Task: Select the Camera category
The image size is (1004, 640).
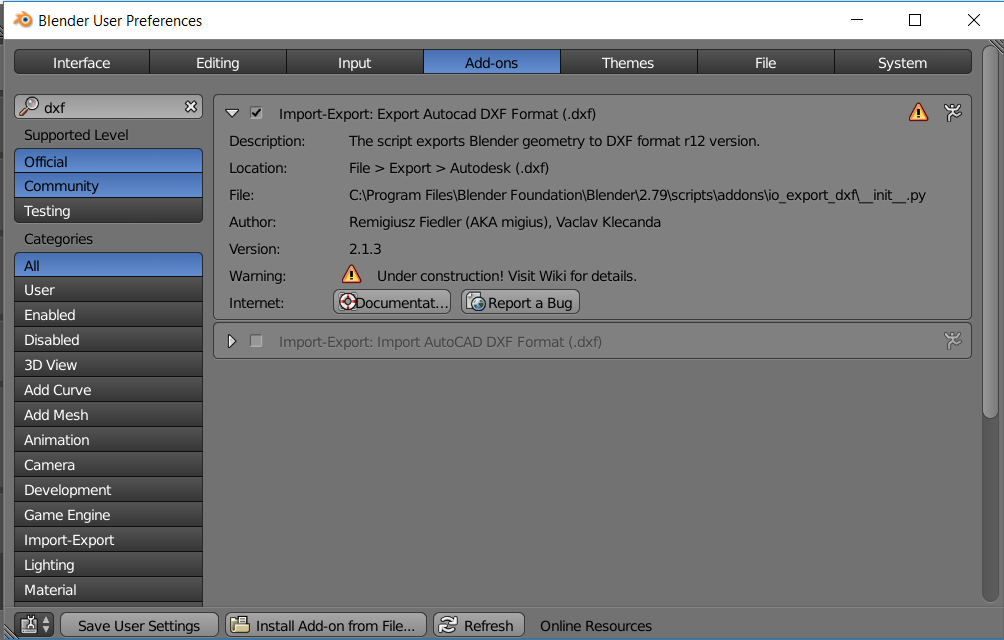Action: point(108,465)
